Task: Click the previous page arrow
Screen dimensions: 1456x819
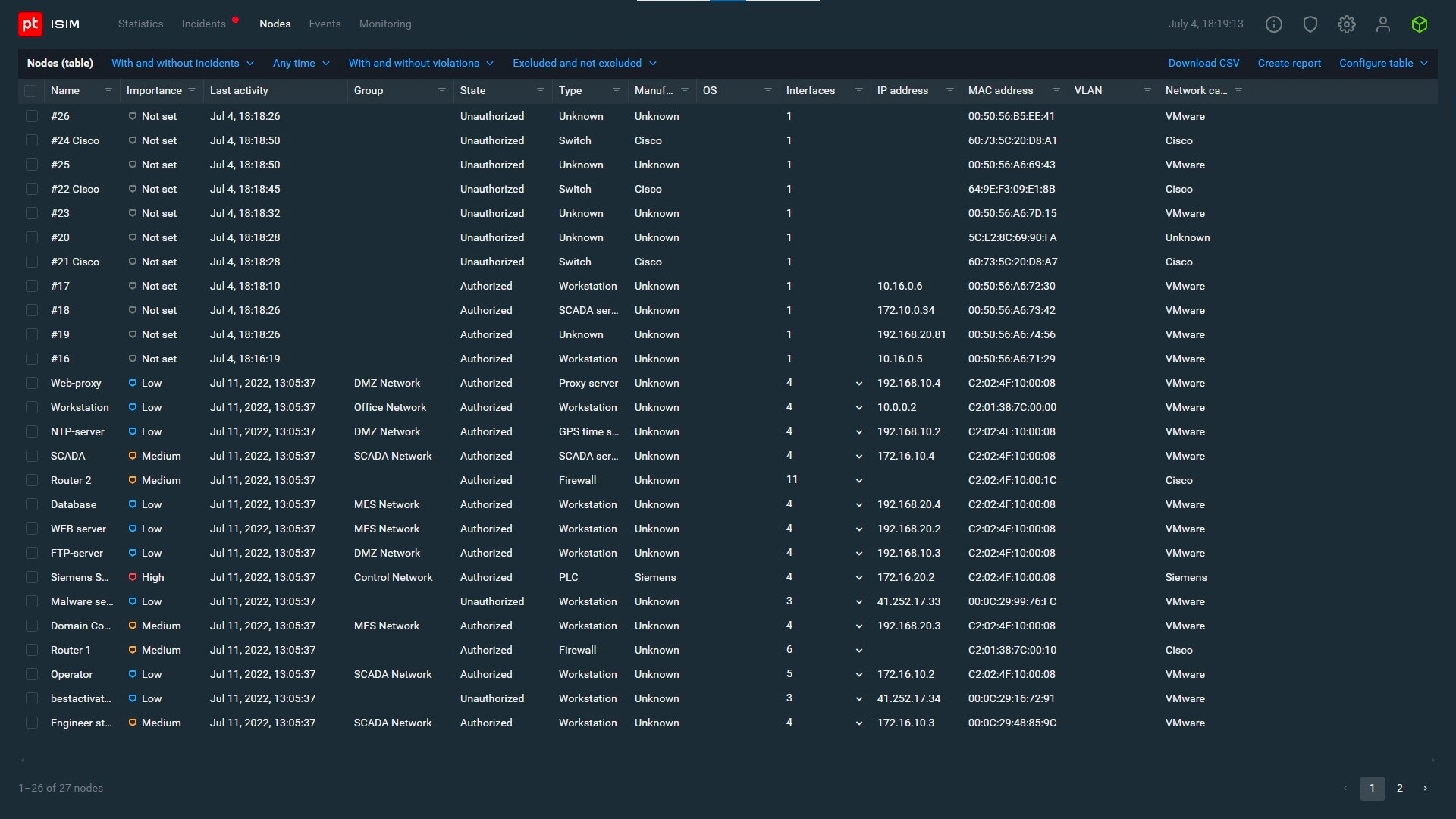Action: (1345, 789)
